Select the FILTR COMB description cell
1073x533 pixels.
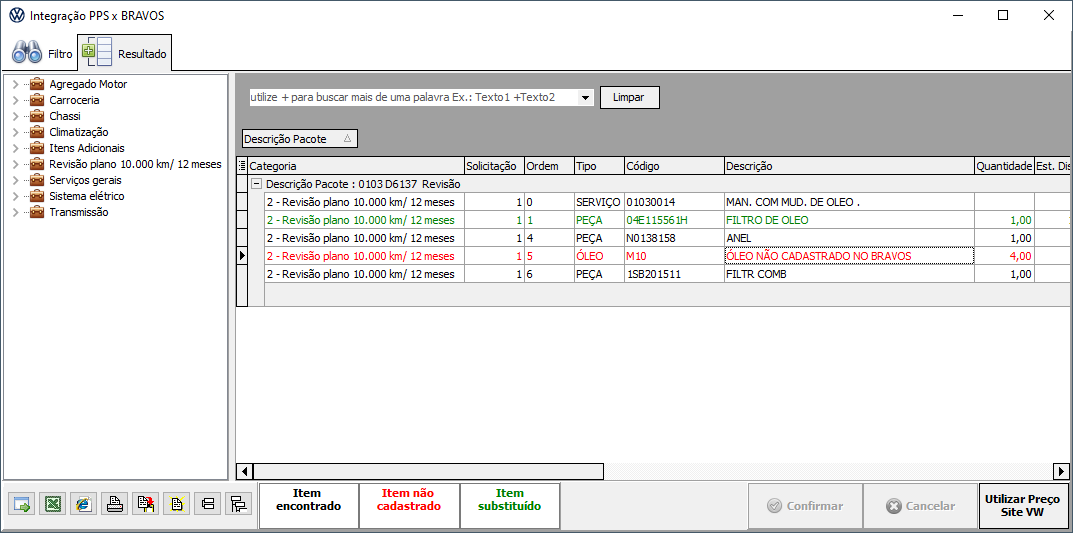849,274
